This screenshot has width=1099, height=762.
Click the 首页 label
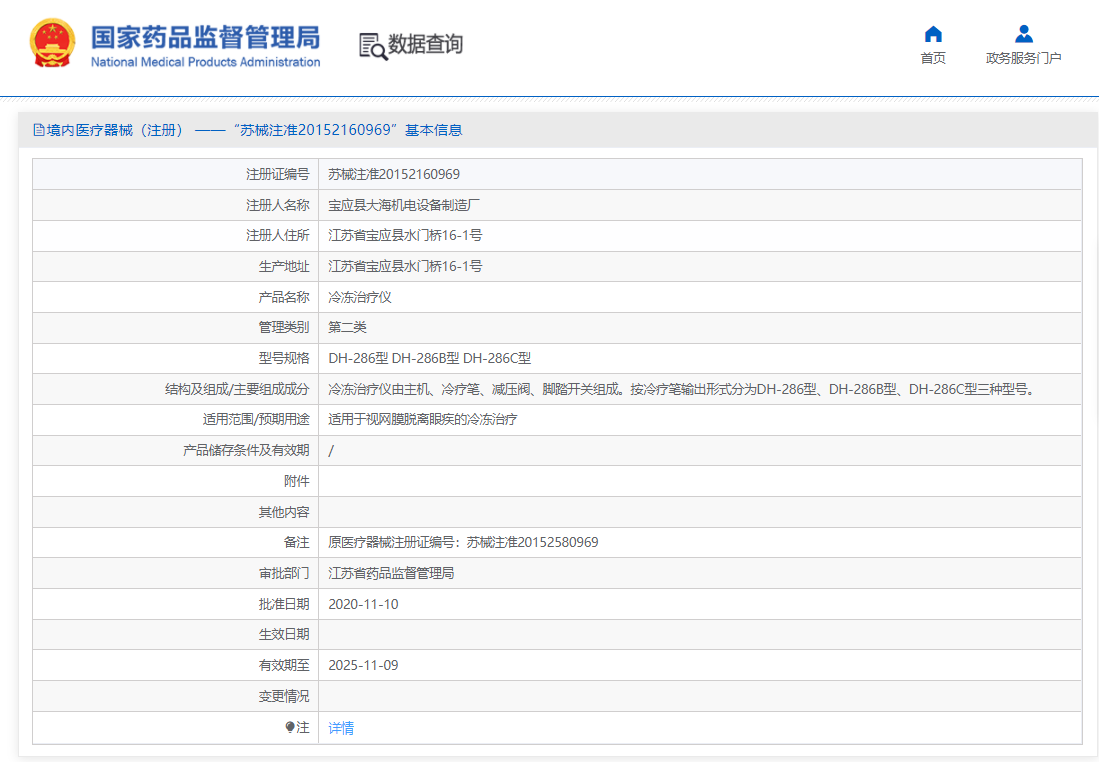point(933,58)
